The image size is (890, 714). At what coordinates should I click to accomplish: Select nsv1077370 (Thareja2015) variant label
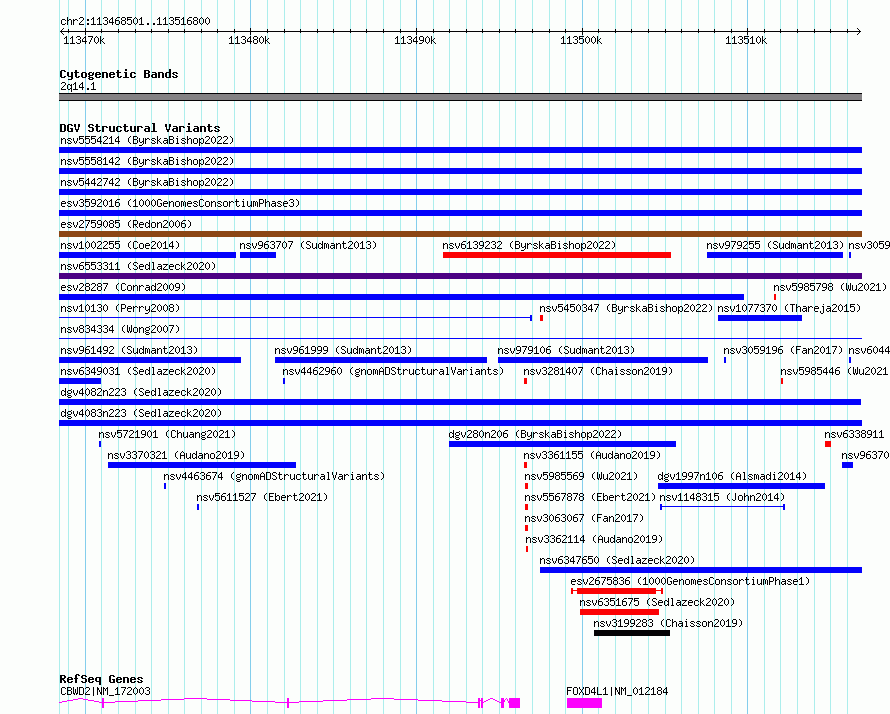789,308
